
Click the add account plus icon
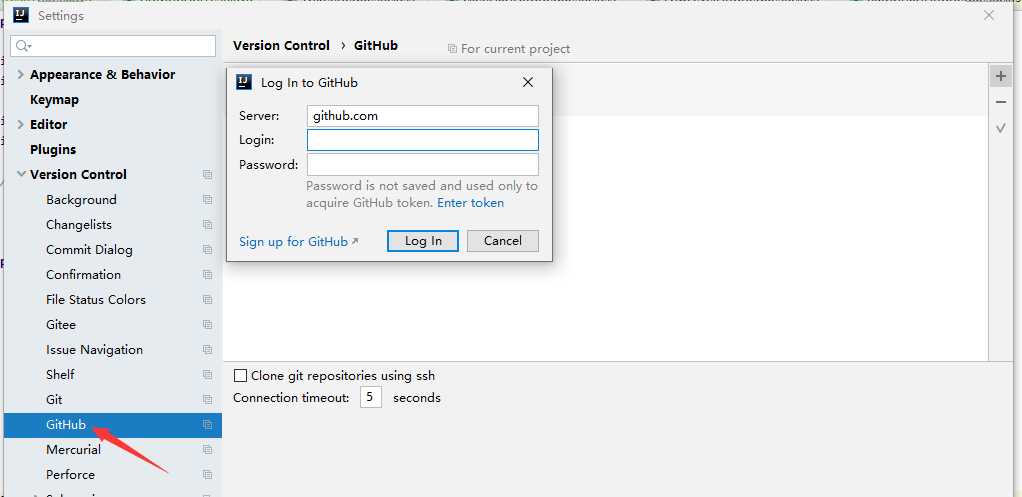tap(1000, 77)
